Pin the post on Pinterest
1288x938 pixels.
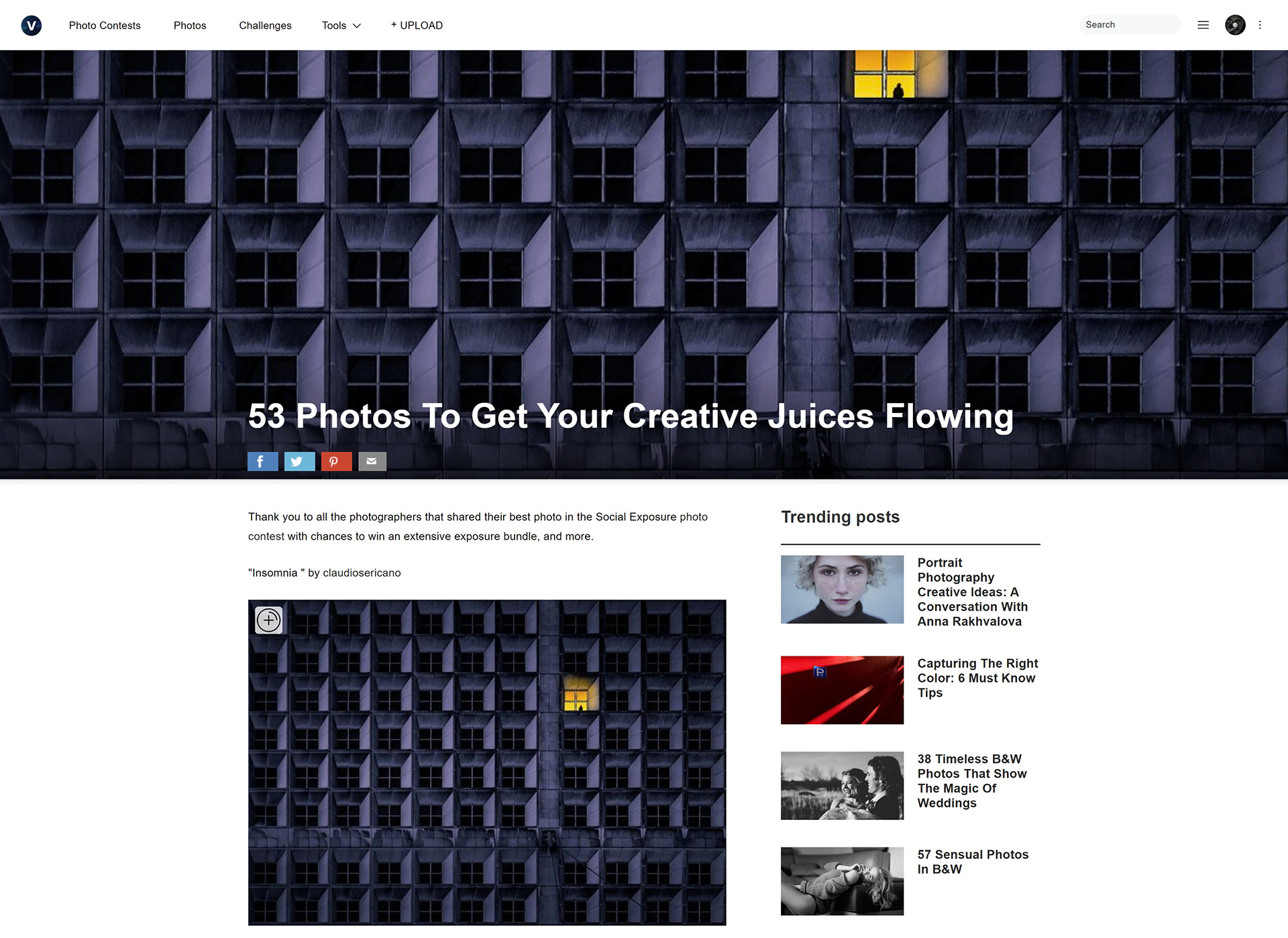(x=336, y=461)
